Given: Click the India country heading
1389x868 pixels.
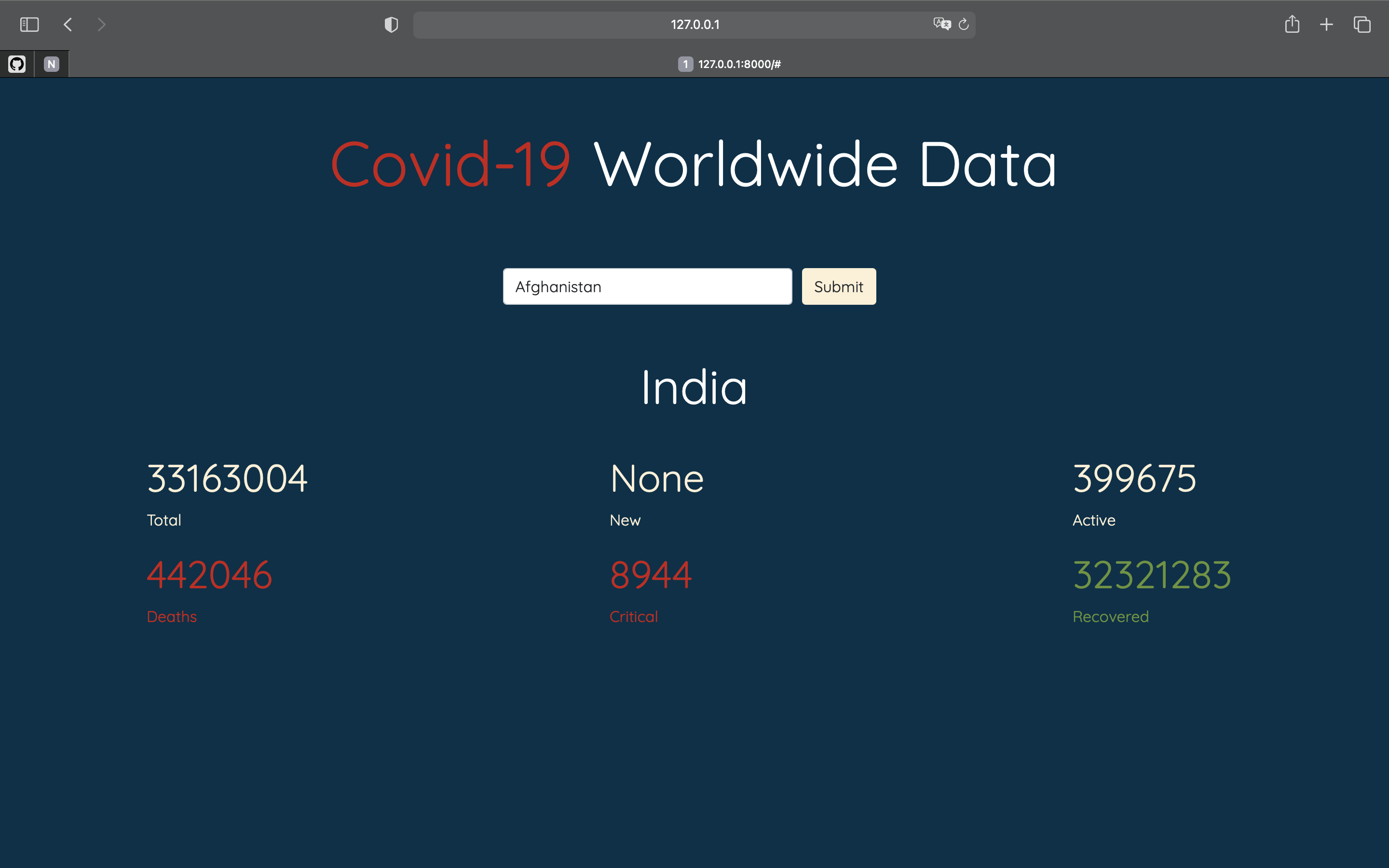Looking at the screenshot, I should coord(694,387).
